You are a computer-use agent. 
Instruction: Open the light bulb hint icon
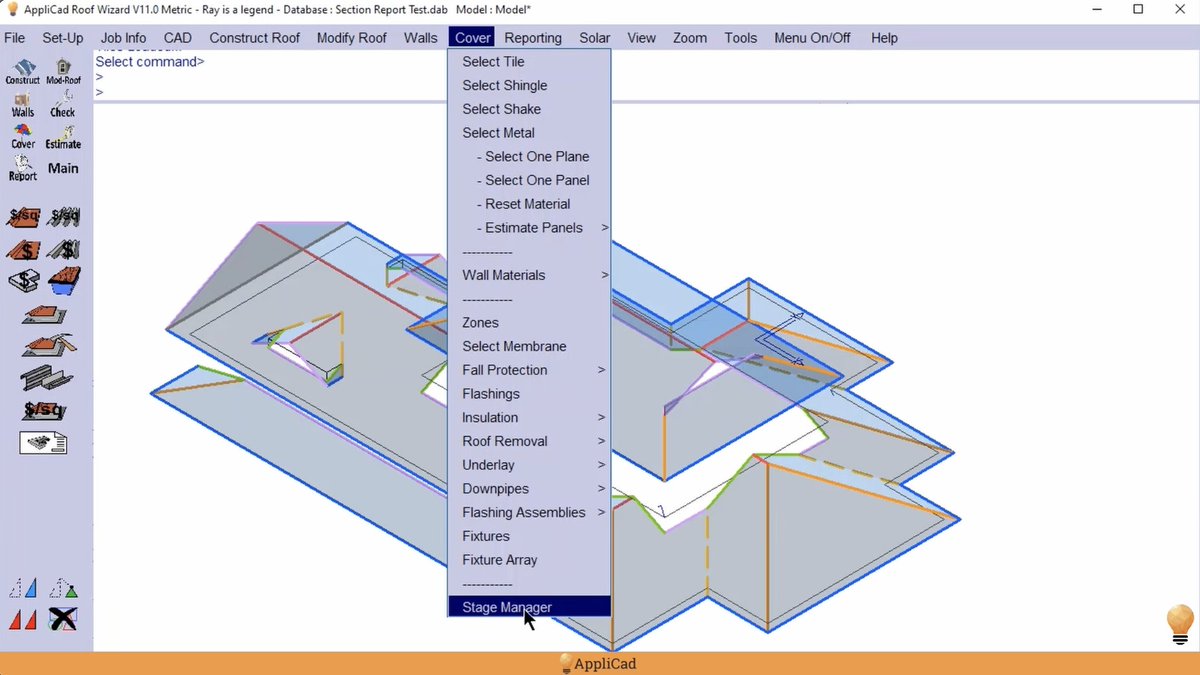click(1180, 624)
